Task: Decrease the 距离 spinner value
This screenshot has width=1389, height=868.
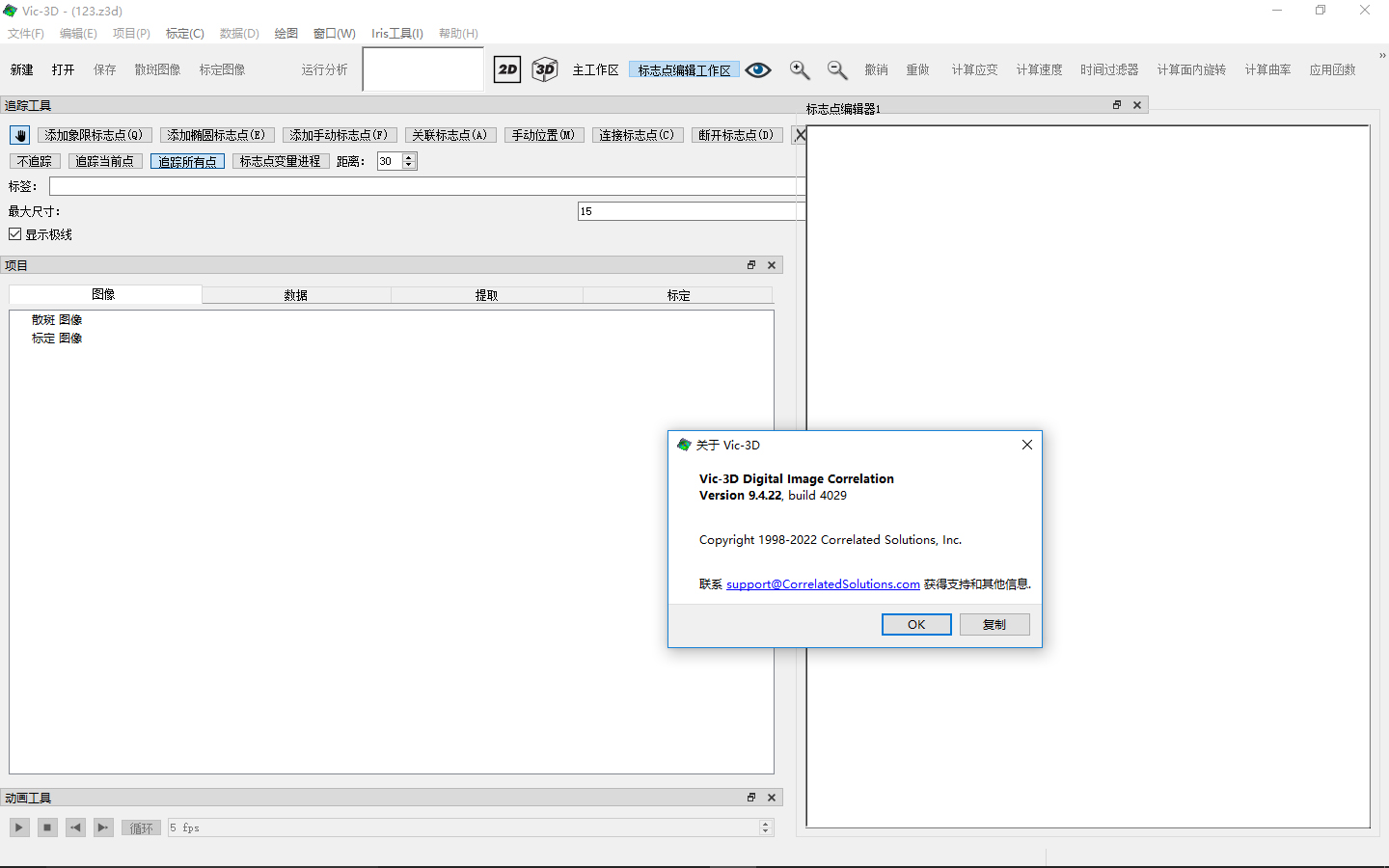Action: [409, 165]
